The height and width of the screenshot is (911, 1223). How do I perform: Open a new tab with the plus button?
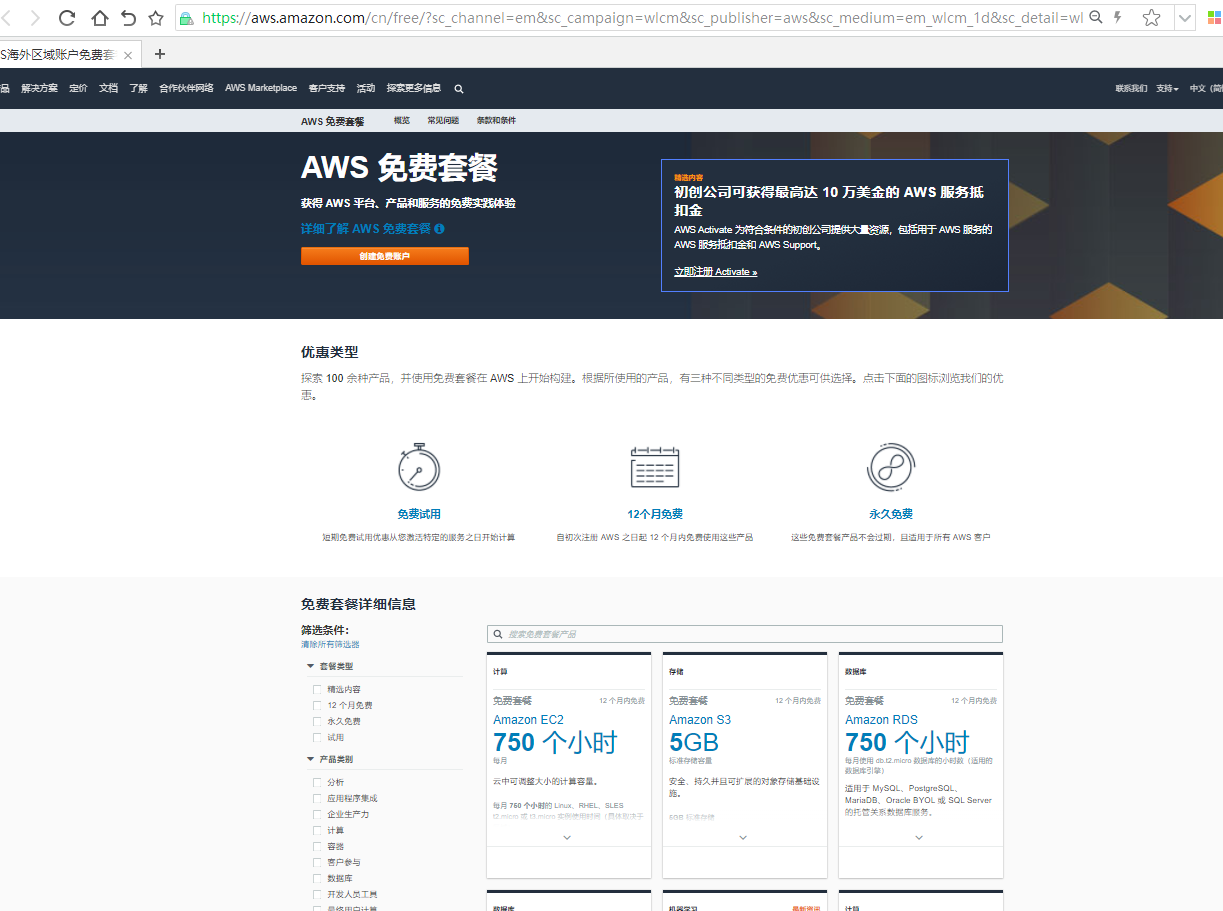click(160, 54)
